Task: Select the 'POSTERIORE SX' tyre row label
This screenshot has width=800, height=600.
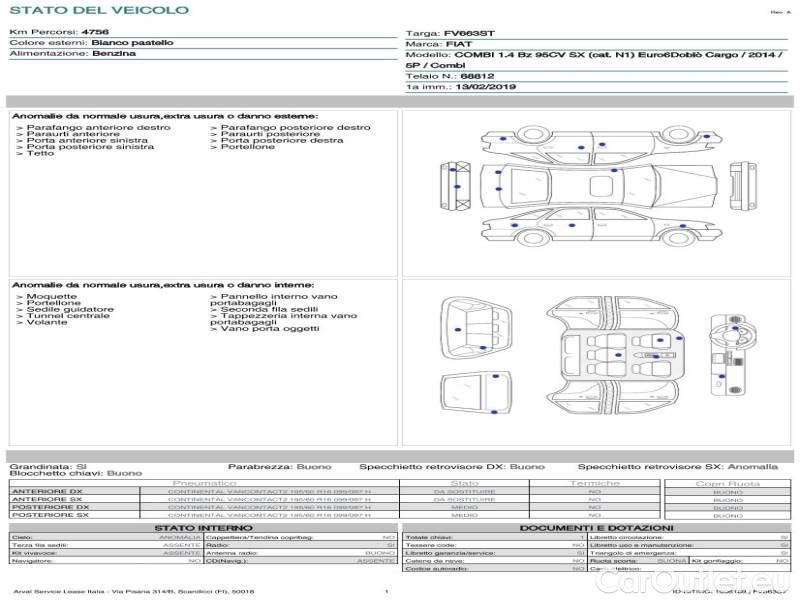Action: point(49,514)
